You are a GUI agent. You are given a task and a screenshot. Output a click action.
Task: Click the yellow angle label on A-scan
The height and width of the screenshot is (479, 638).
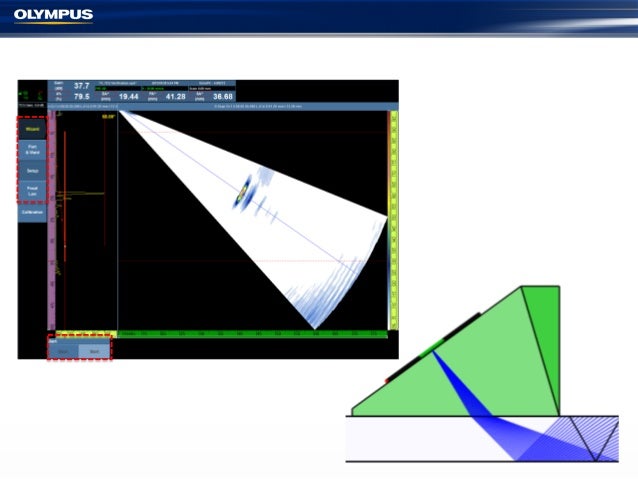(x=109, y=116)
